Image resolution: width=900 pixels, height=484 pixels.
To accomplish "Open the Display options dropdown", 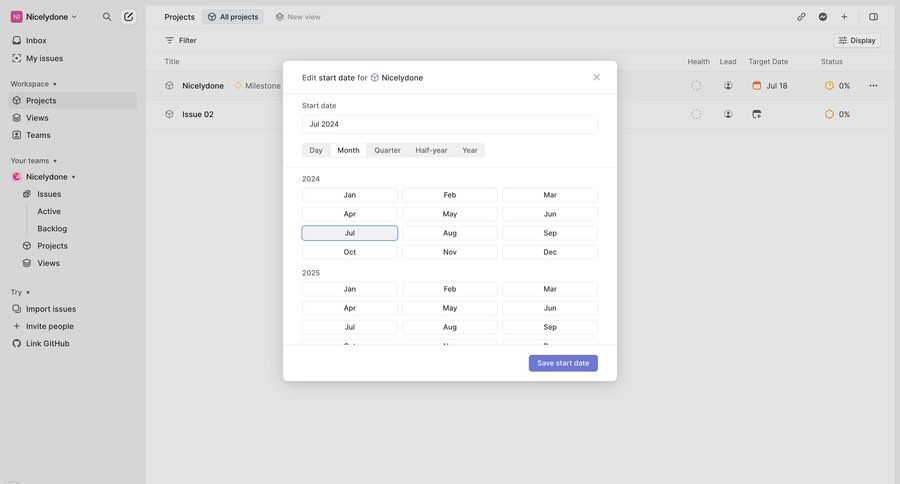I will click(x=857, y=40).
